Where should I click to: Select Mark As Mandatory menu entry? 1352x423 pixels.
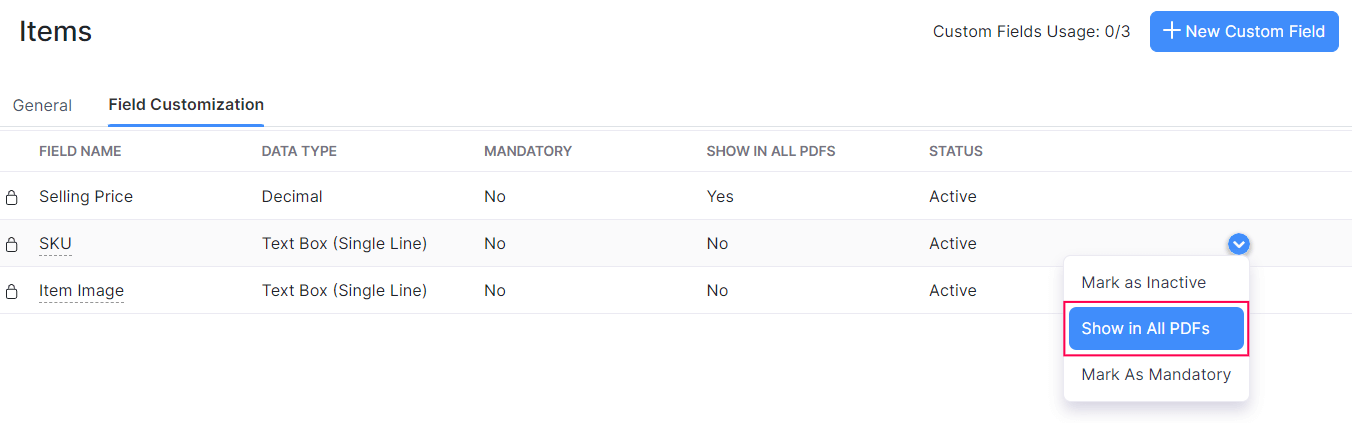point(1156,375)
